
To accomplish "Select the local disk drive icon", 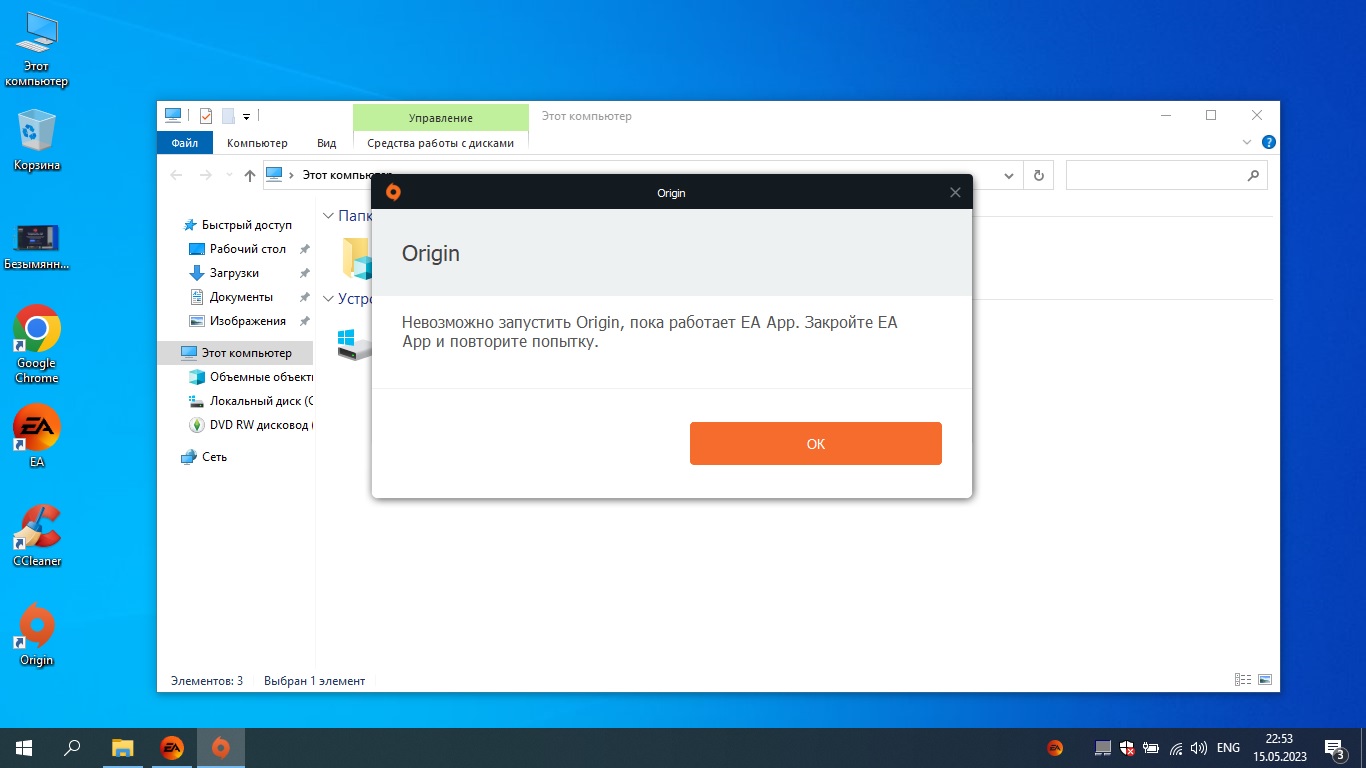I will pos(354,344).
